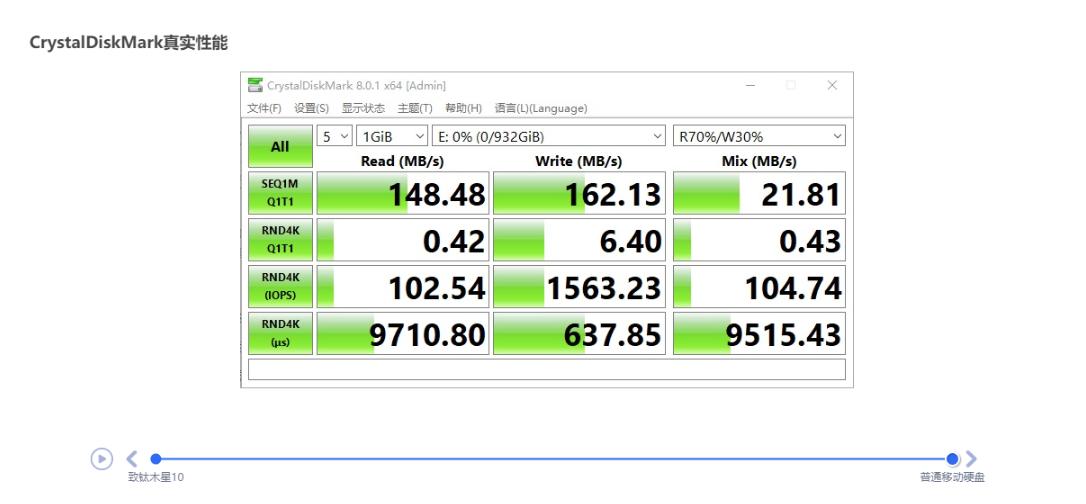Click the Write (MB/s) column header

[579, 161]
